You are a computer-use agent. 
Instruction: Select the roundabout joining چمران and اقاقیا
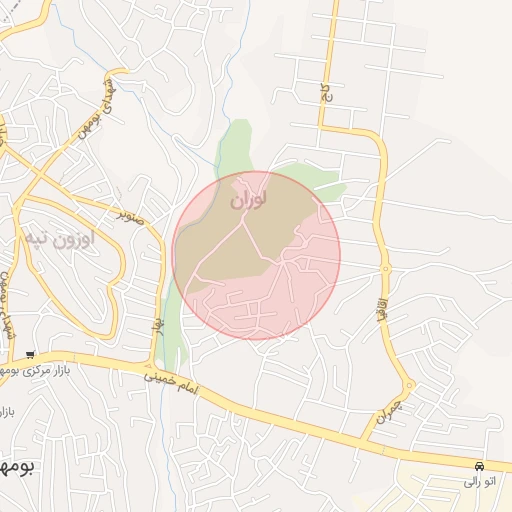coord(409,386)
